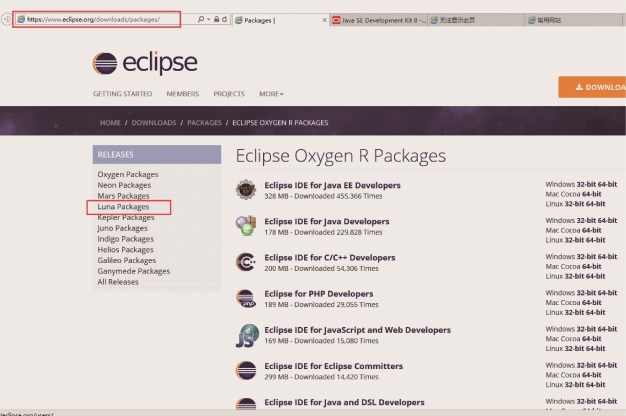
Task: Switch to the 常用网站 tab
Action: pos(575,20)
